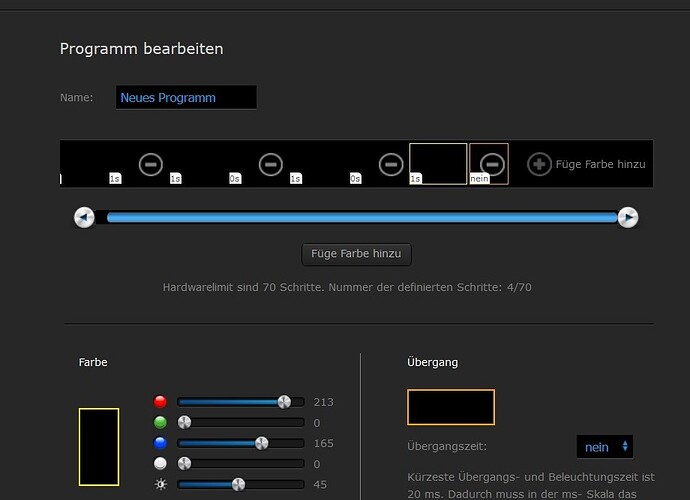Click the blue channel slider handle at 165
Image resolution: width=690 pixels, height=500 pixels.
pos(262,443)
